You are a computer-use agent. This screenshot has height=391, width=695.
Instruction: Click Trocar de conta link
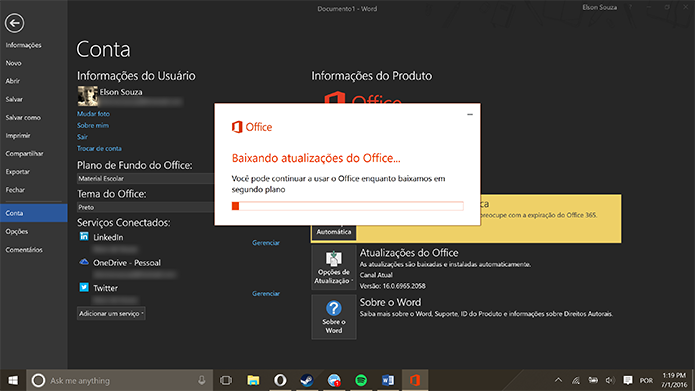pos(99,149)
